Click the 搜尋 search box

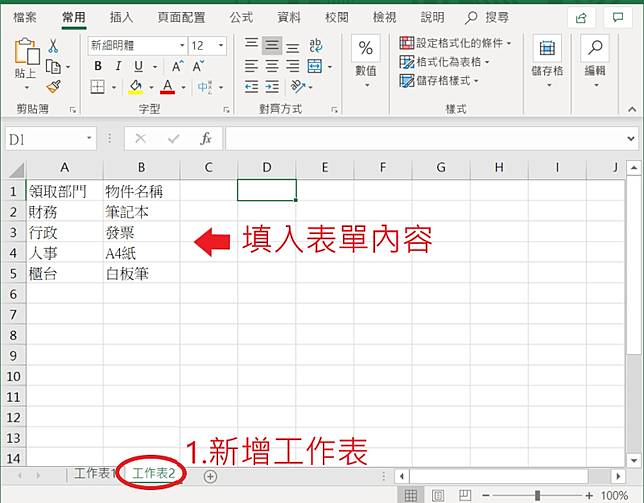pyautogui.click(x=487, y=17)
